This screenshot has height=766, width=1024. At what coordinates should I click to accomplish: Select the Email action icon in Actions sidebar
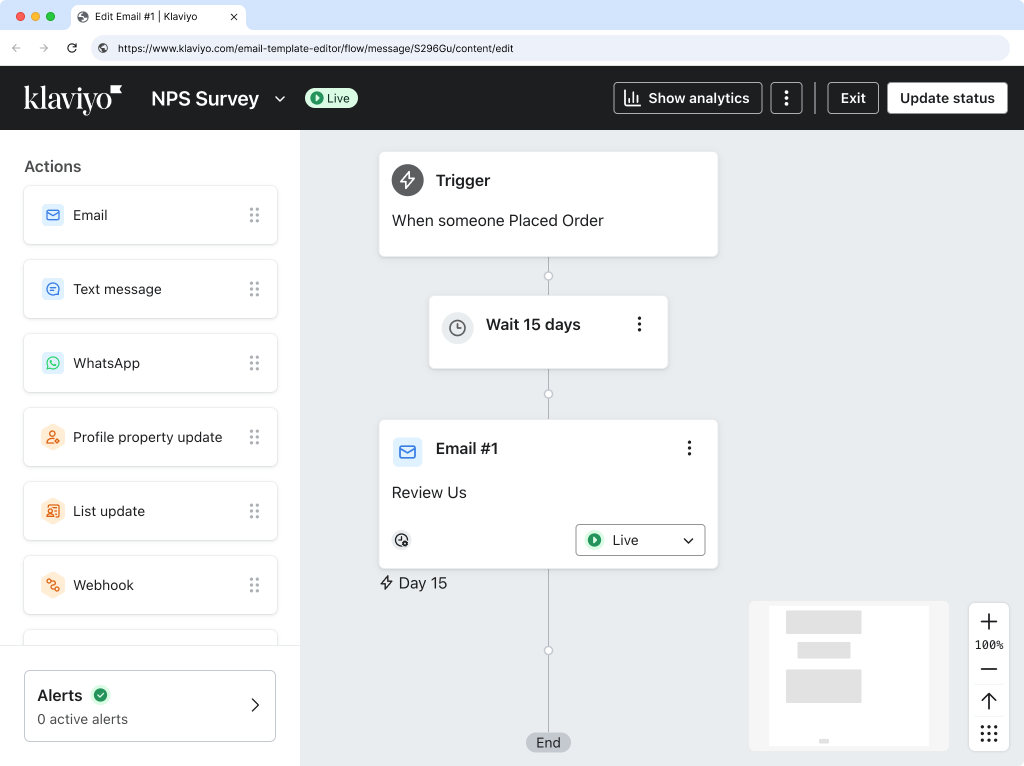tap(52, 214)
